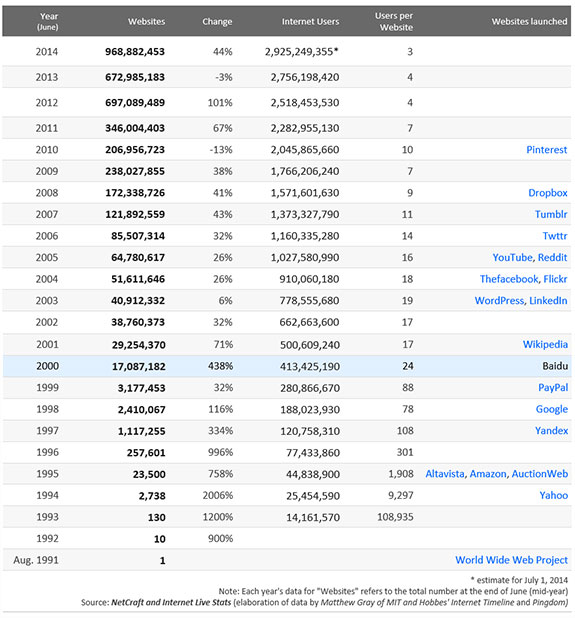Open the Yahoo link

tap(554, 495)
